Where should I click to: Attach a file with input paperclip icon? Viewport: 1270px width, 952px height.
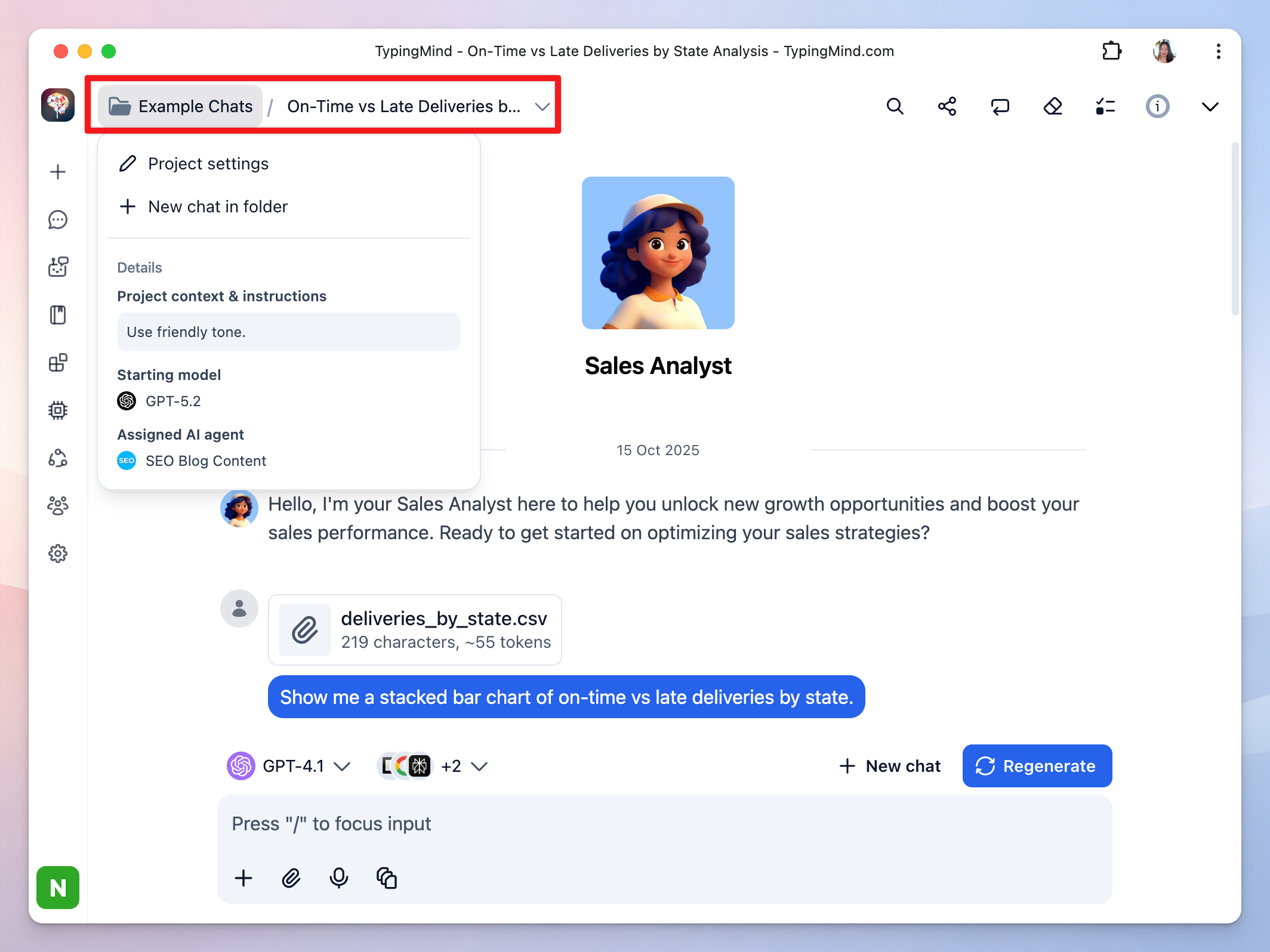(x=291, y=878)
